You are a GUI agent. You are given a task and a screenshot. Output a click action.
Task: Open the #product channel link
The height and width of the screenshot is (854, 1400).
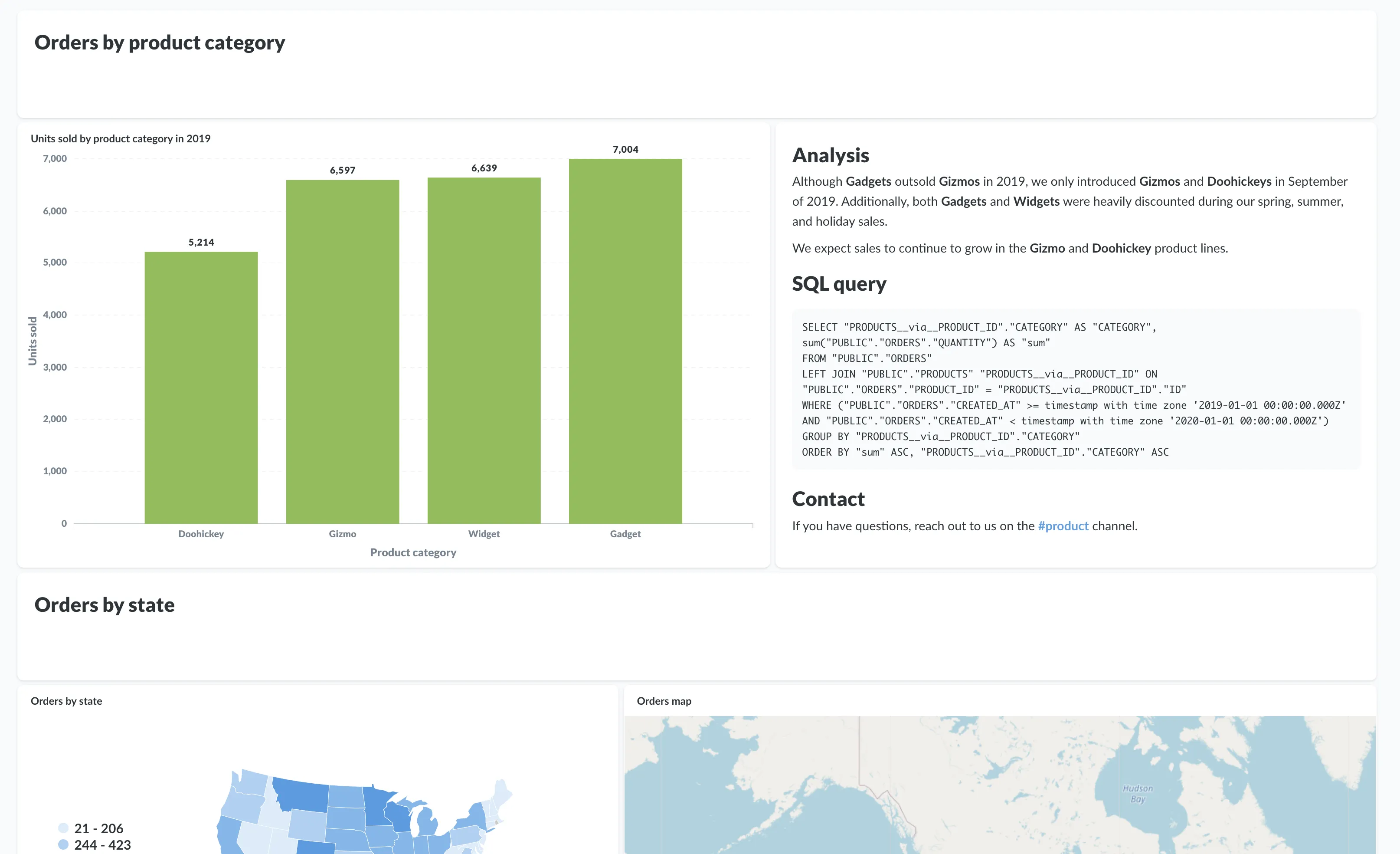pyautogui.click(x=1063, y=526)
